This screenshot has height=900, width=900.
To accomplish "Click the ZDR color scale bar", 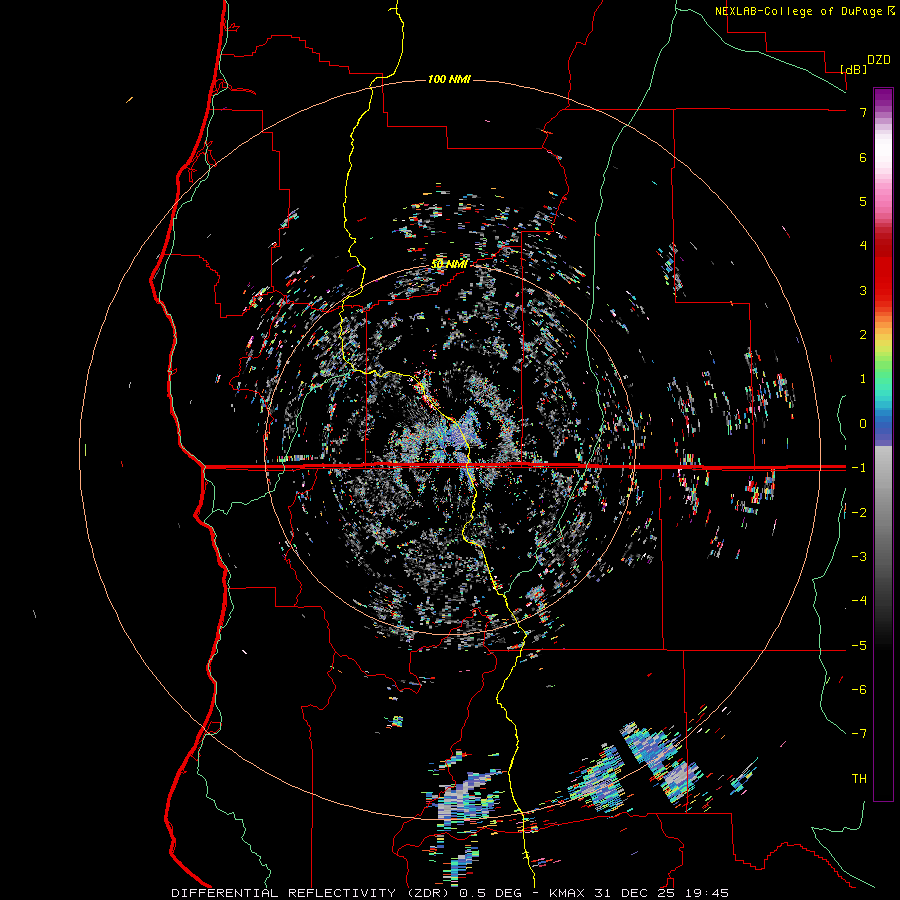I will pyautogui.click(x=883, y=444).
